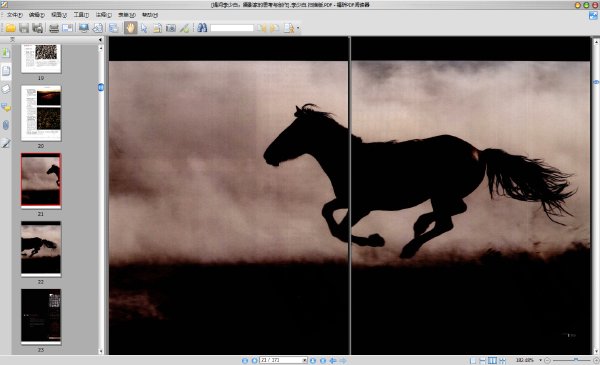
Task: Select the typewriter pencil tool
Action: click(184, 28)
